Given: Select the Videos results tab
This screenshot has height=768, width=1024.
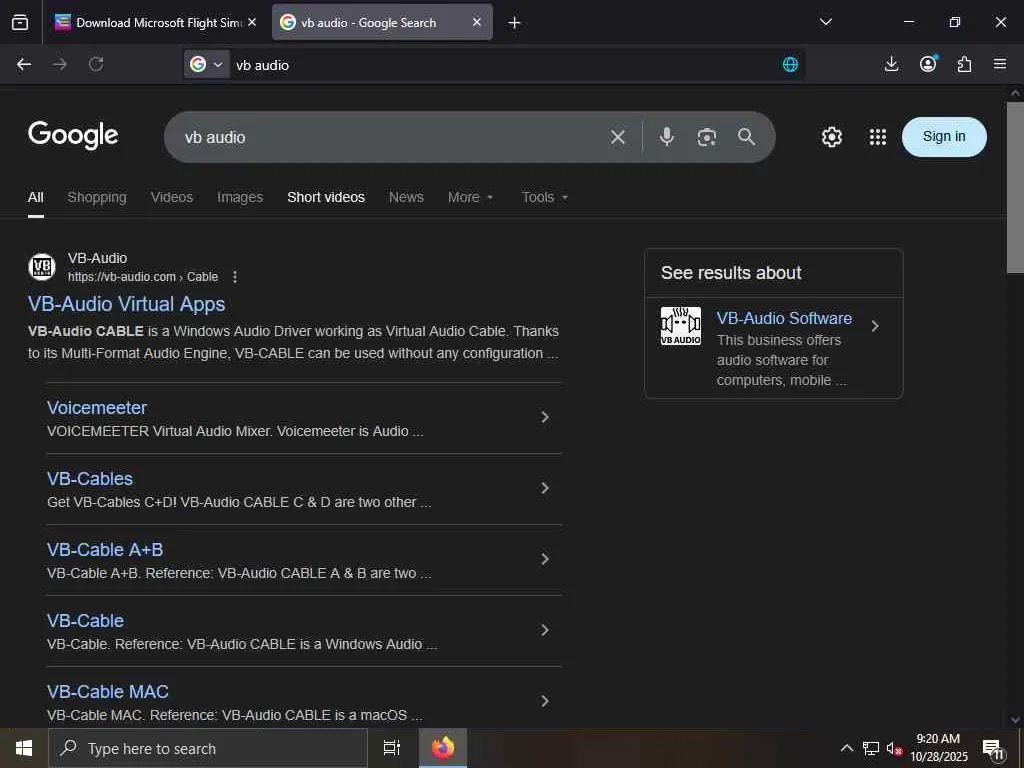Looking at the screenshot, I should [x=172, y=197].
